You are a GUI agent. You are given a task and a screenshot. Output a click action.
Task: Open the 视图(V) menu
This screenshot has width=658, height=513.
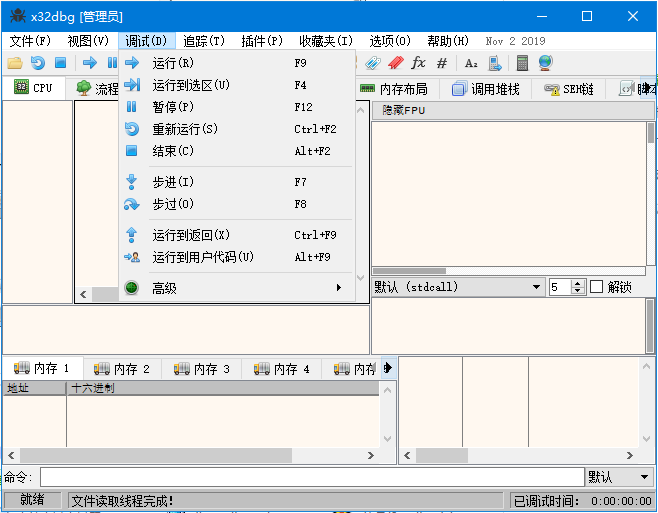[x=88, y=41]
